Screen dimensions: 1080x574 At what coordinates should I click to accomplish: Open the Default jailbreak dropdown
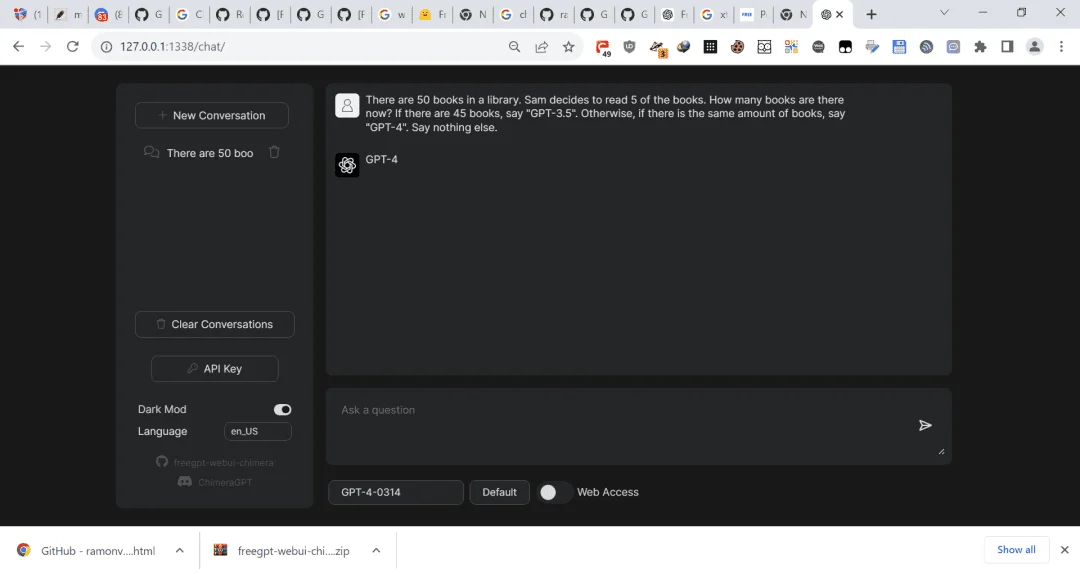click(x=499, y=492)
